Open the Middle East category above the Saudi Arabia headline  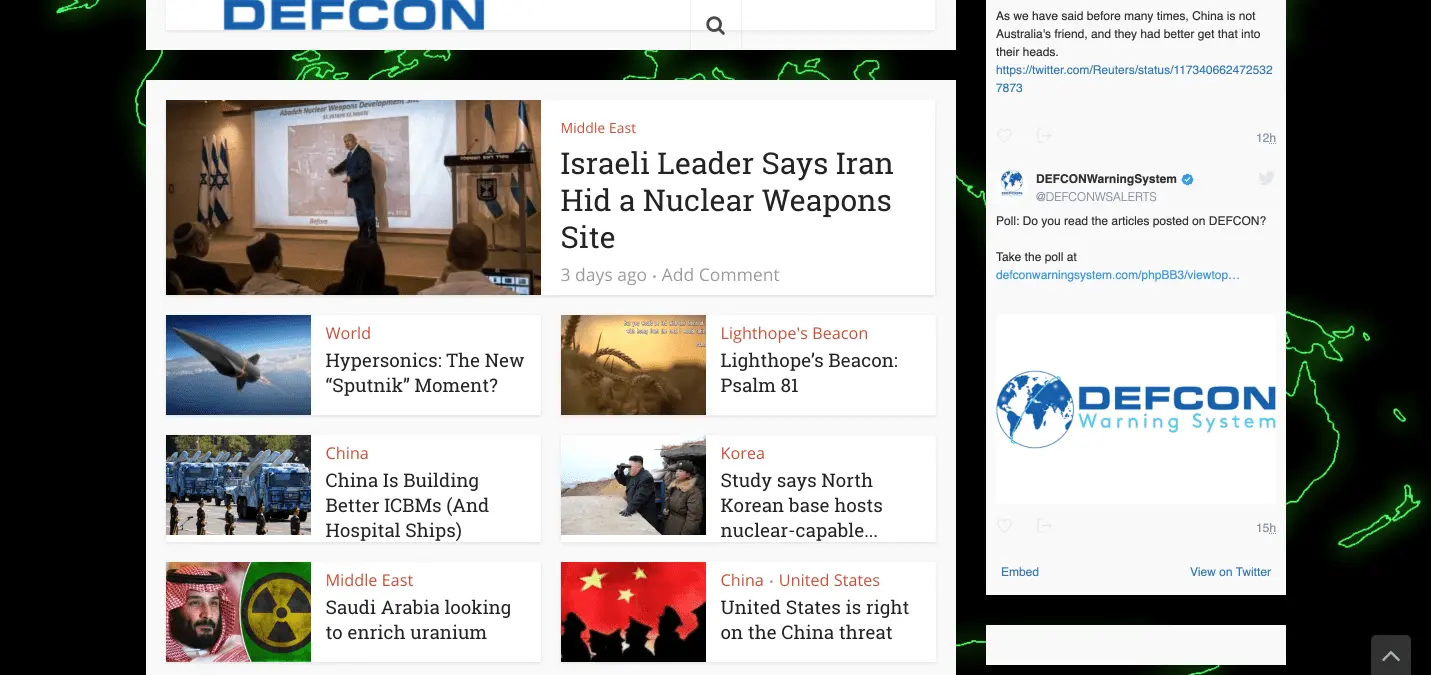point(369,580)
